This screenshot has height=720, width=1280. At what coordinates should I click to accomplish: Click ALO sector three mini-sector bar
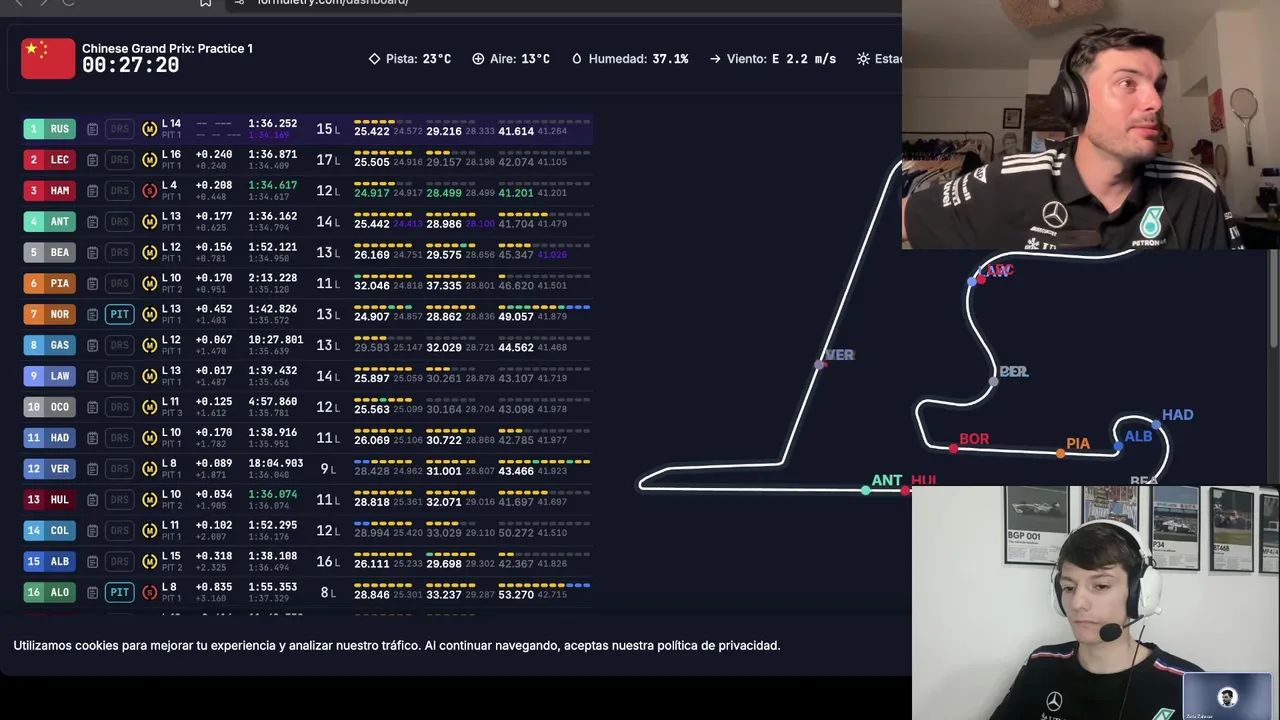(x=544, y=585)
